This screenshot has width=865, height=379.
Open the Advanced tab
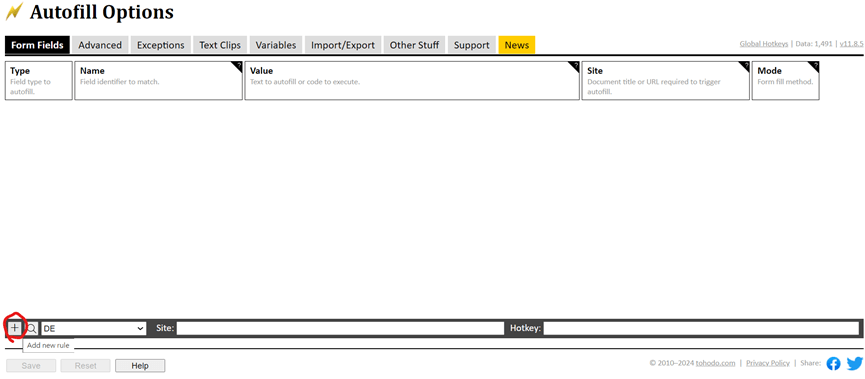[x=100, y=45]
